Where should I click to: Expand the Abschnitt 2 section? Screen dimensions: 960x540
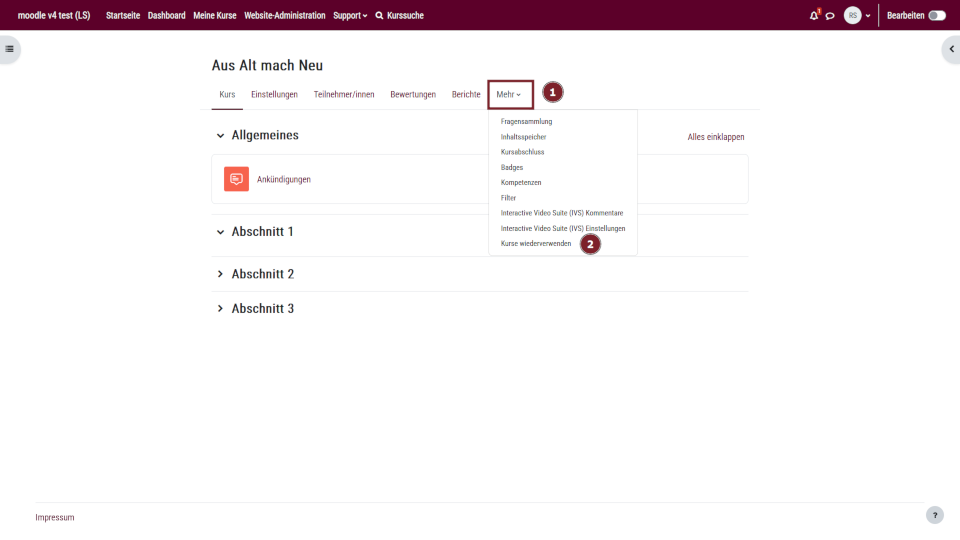coord(220,274)
